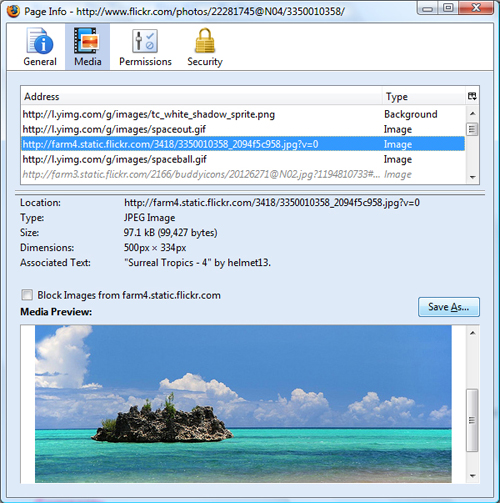Select the buddyicons 20126271@N02.jpg row
This screenshot has height=503, width=500.
click(x=243, y=174)
